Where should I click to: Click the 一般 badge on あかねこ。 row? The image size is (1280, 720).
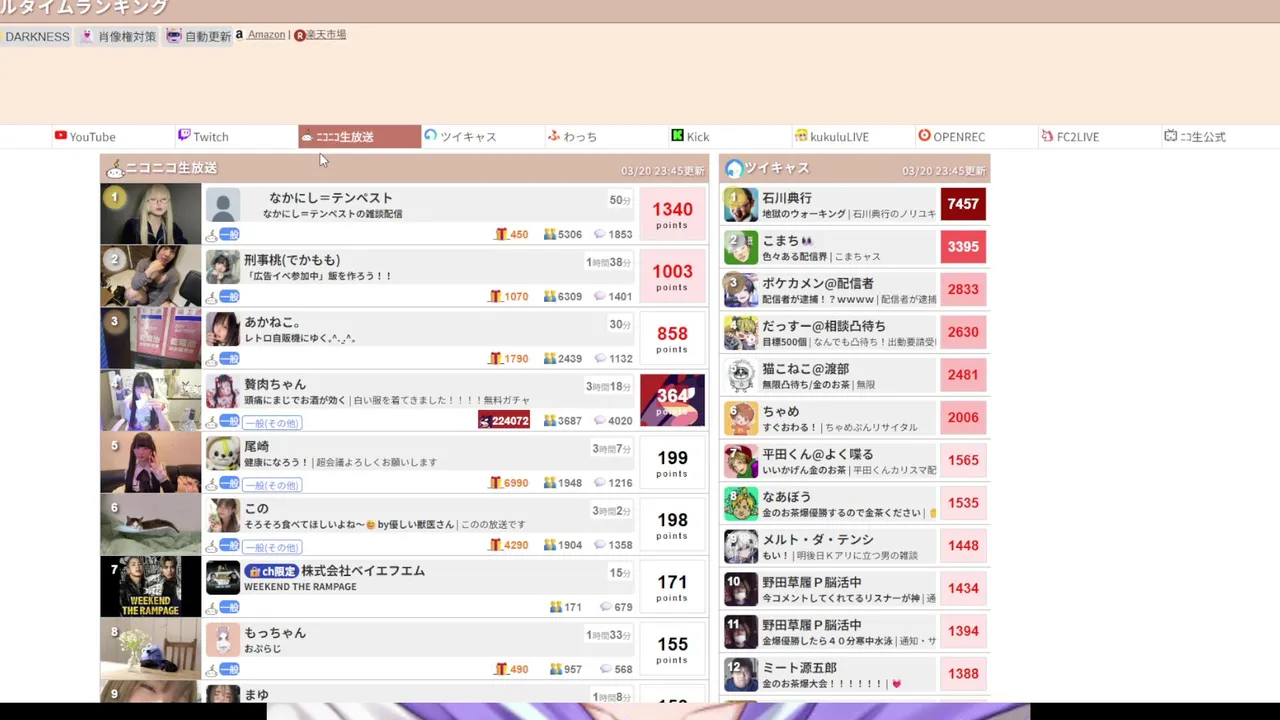230,358
